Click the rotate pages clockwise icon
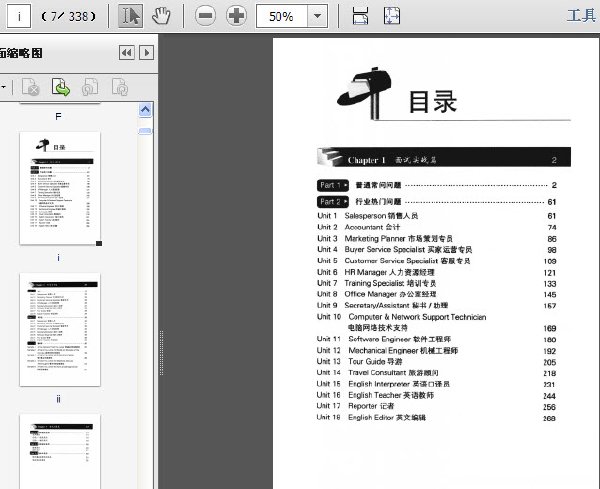Image resolution: width=600 pixels, height=489 pixels. (120, 87)
